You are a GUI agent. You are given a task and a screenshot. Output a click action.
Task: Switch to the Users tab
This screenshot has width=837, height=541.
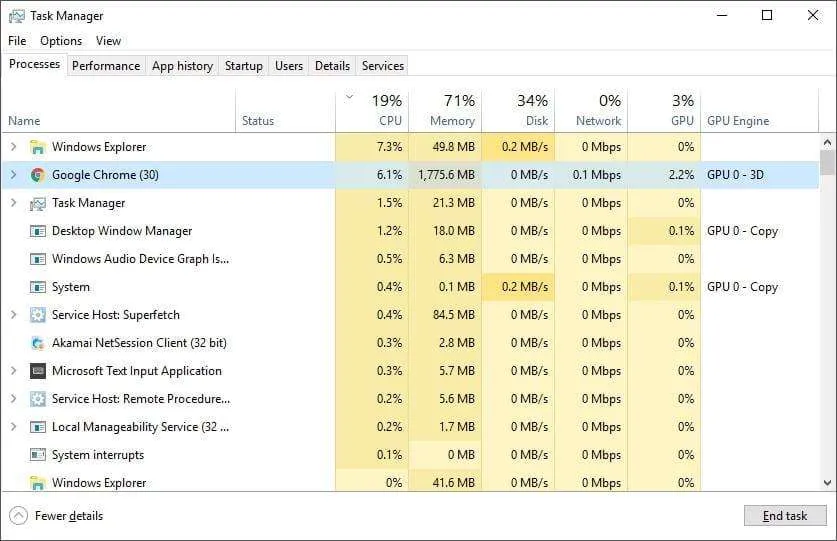(x=289, y=66)
